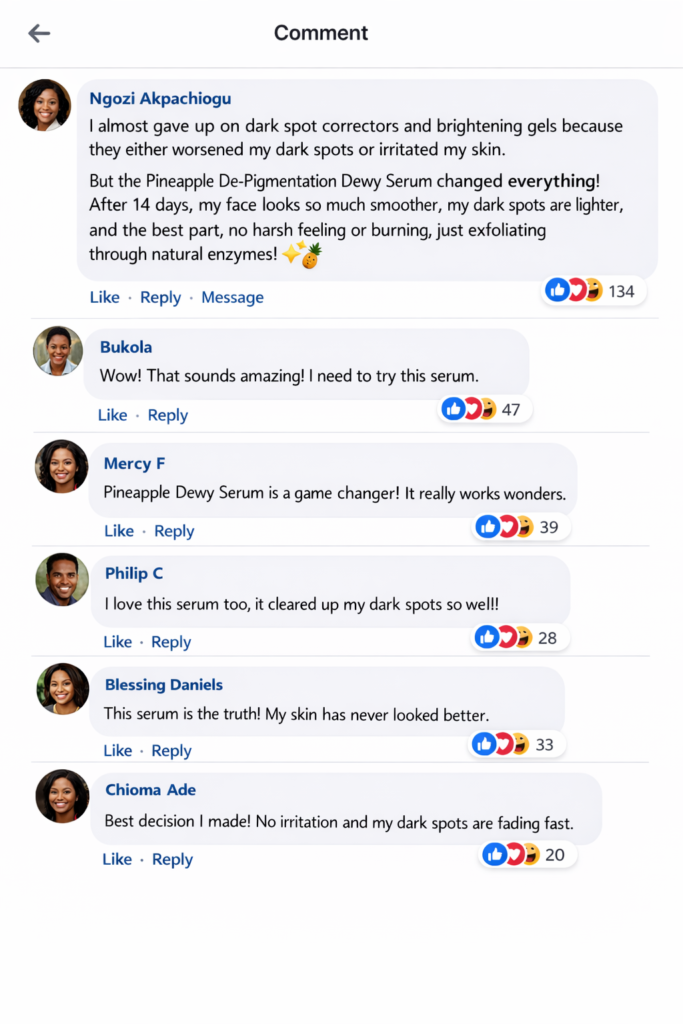Like Philip C's comment
The height and width of the screenshot is (1024, 683).
[118, 642]
